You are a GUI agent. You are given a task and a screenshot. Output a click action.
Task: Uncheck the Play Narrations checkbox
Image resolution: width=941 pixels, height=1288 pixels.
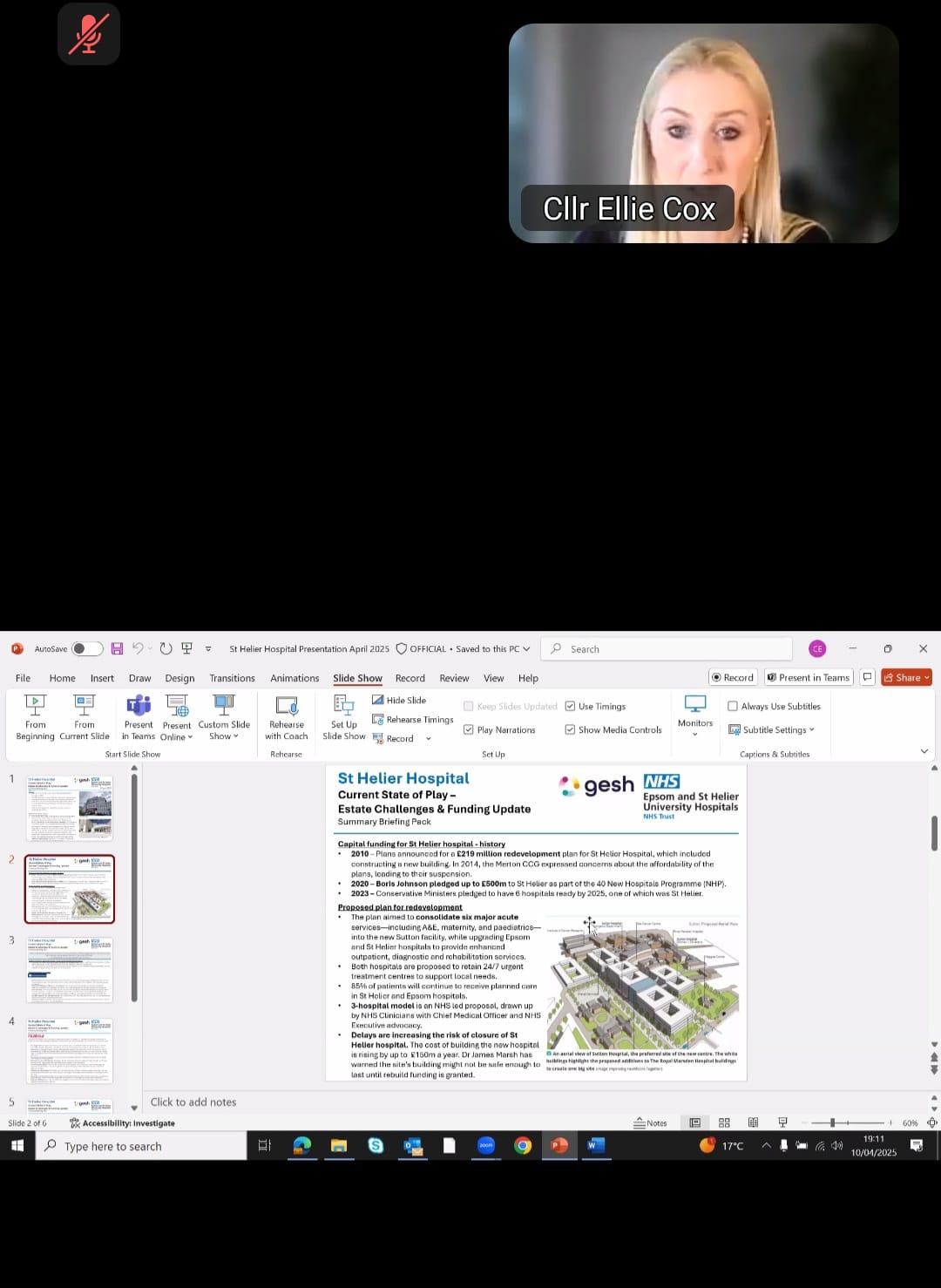click(x=469, y=730)
